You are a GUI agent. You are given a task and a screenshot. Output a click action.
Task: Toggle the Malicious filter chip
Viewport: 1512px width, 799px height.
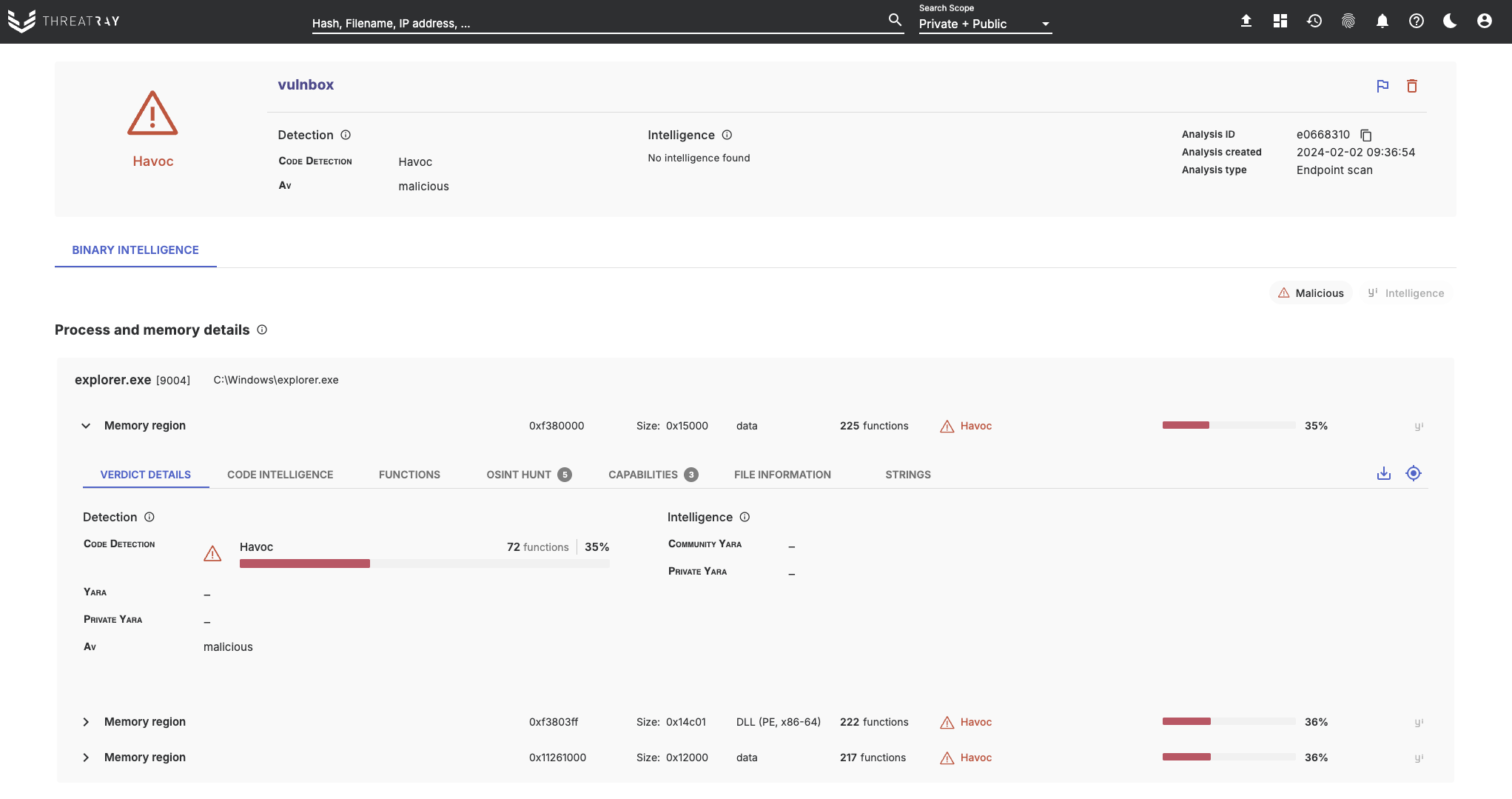[1311, 293]
